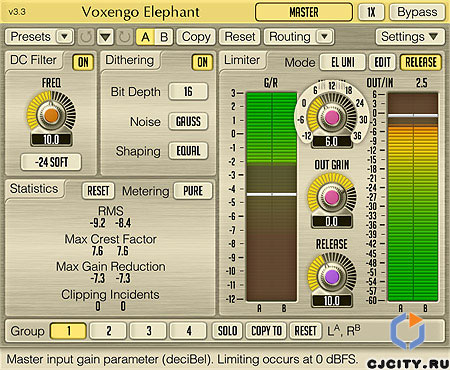Click the Statistics panel tab label
This screenshot has height=370, width=450.
click(x=34, y=189)
